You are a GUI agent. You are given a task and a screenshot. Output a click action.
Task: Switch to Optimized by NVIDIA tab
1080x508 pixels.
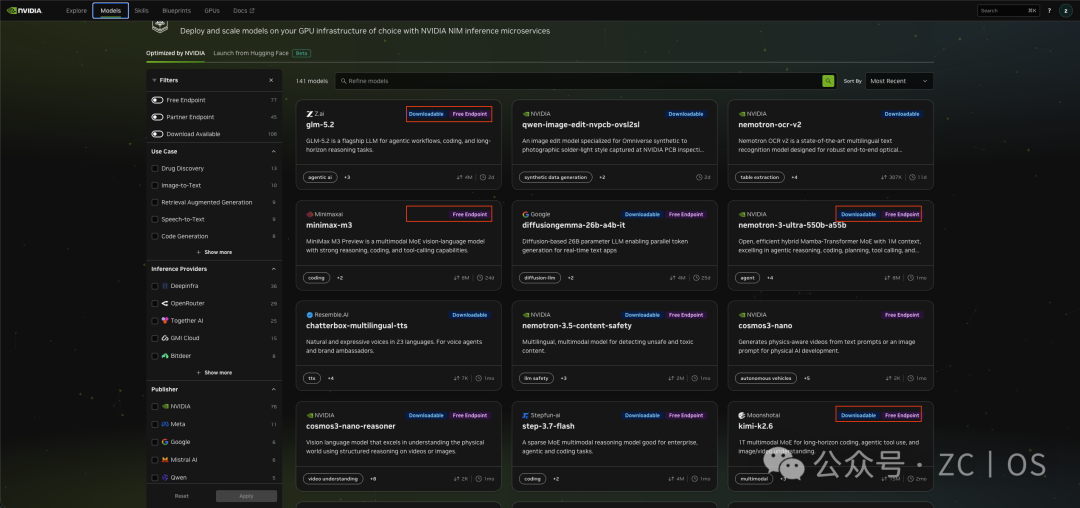tap(175, 53)
